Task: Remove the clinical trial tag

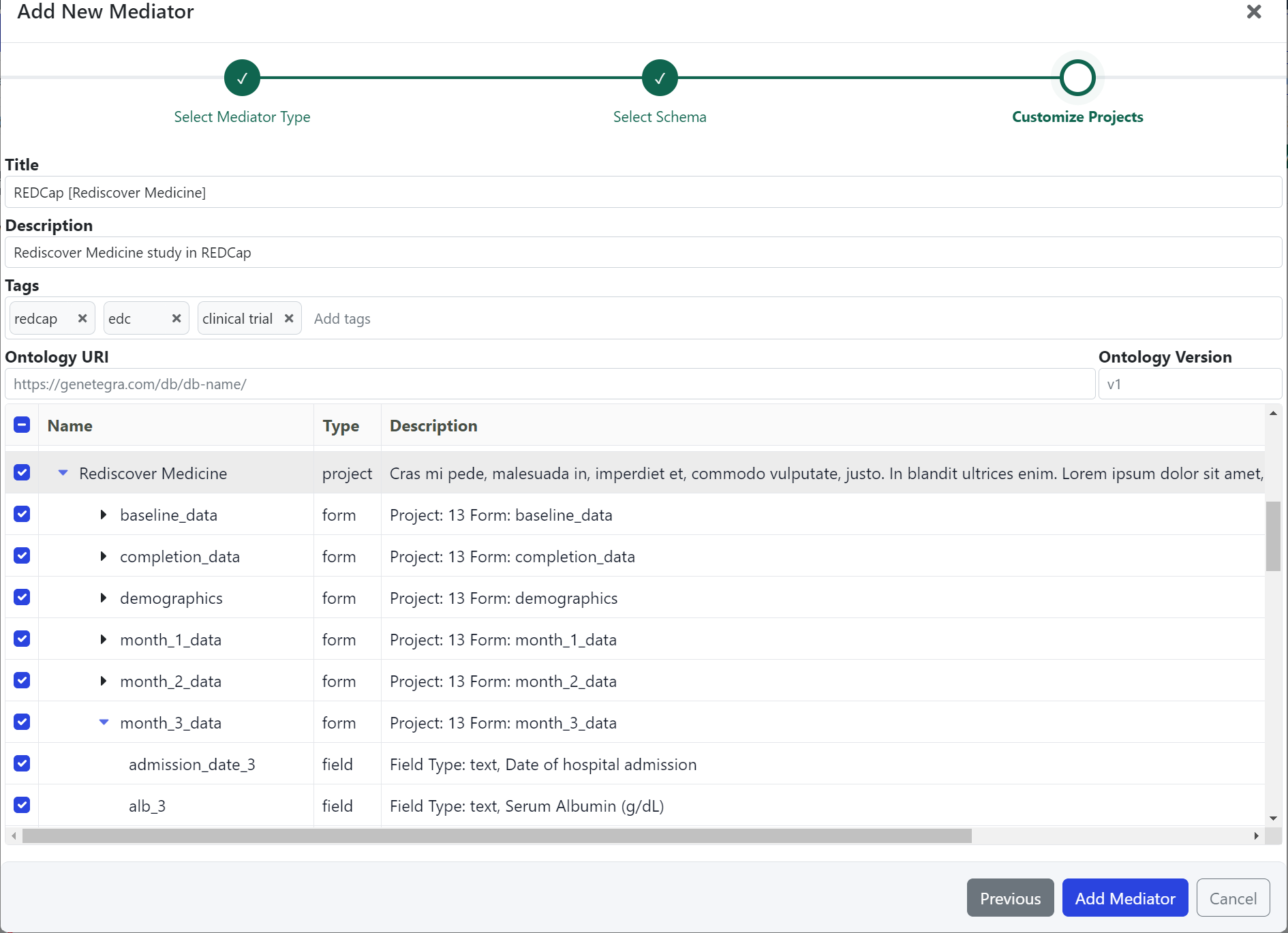Action: pyautogui.click(x=289, y=318)
